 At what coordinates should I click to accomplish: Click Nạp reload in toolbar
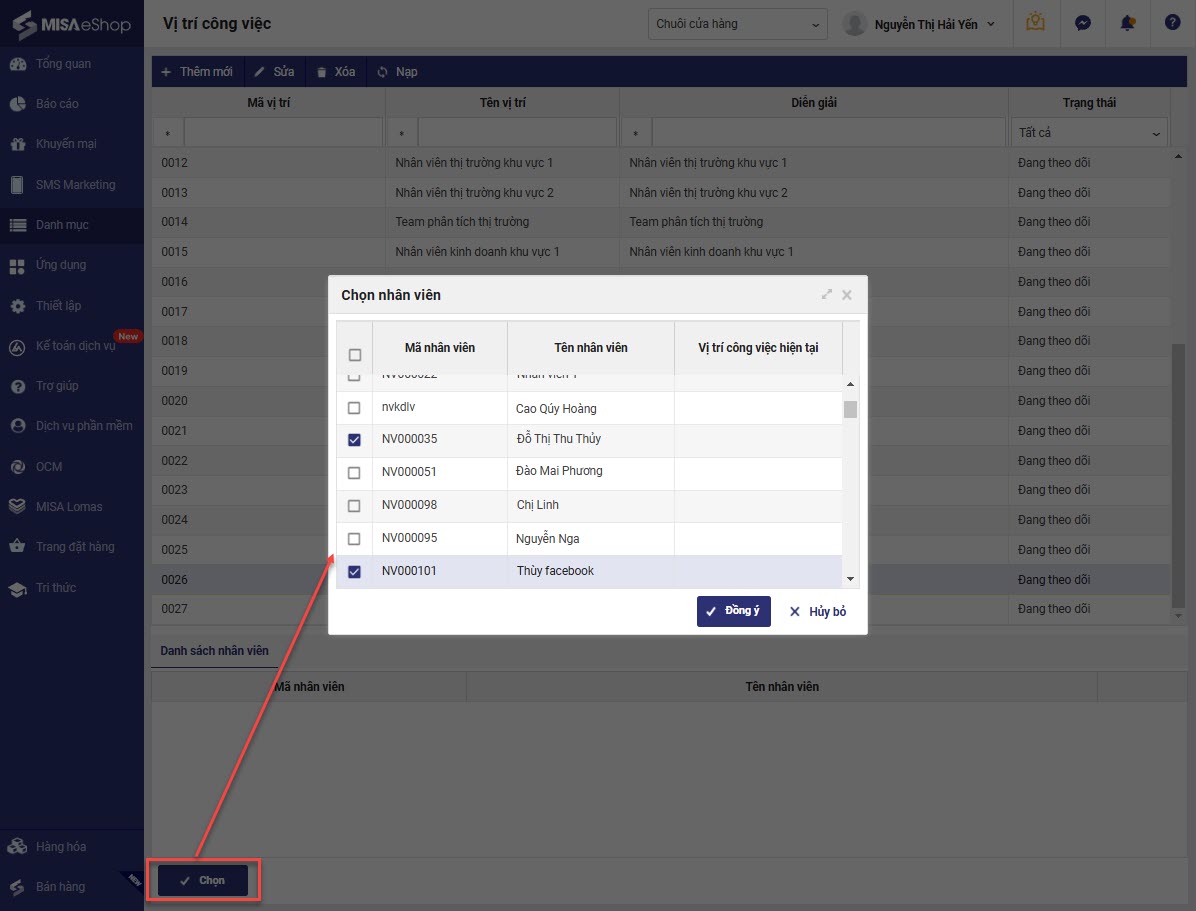click(397, 72)
